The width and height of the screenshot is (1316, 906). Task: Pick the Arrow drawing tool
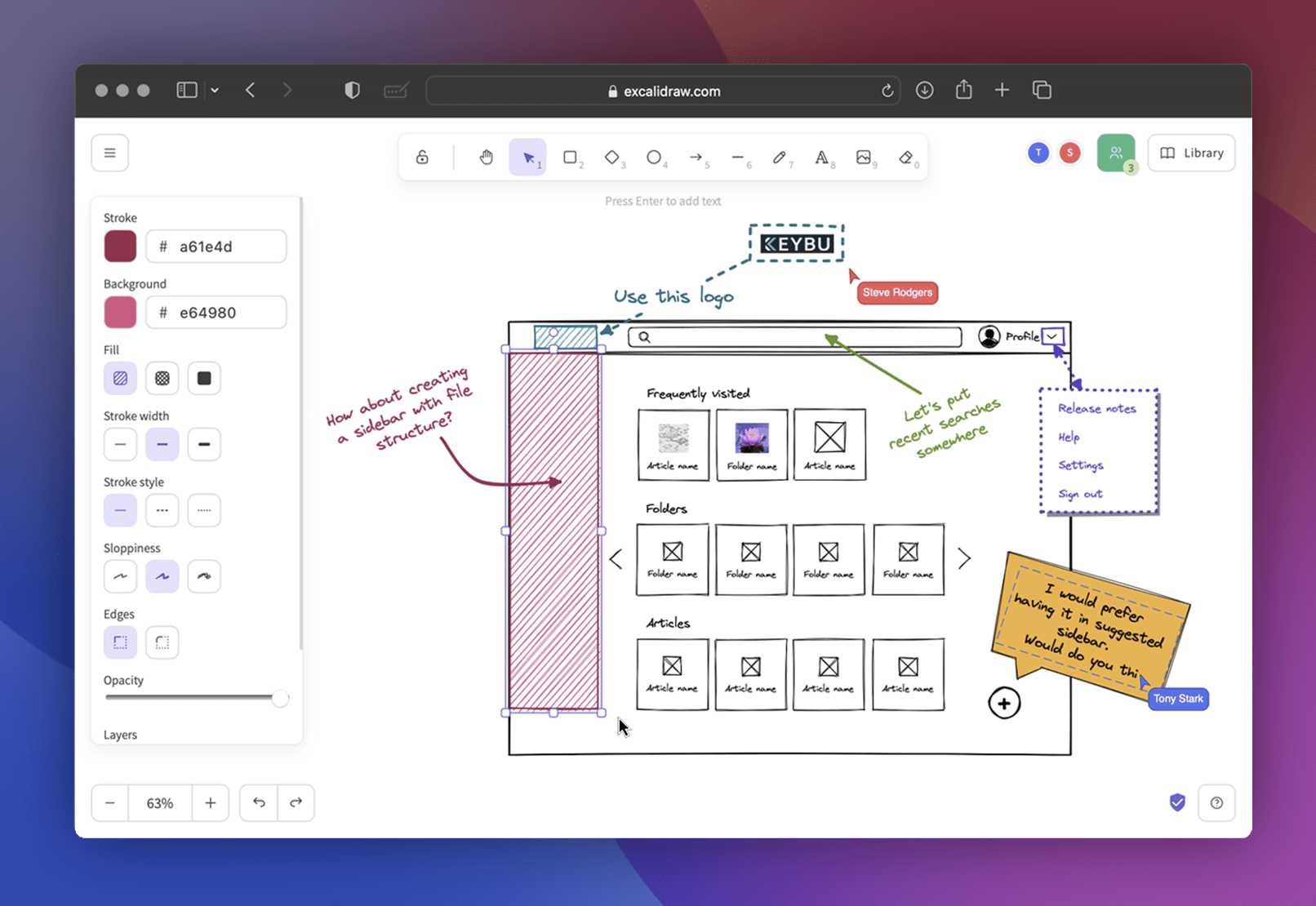point(696,157)
